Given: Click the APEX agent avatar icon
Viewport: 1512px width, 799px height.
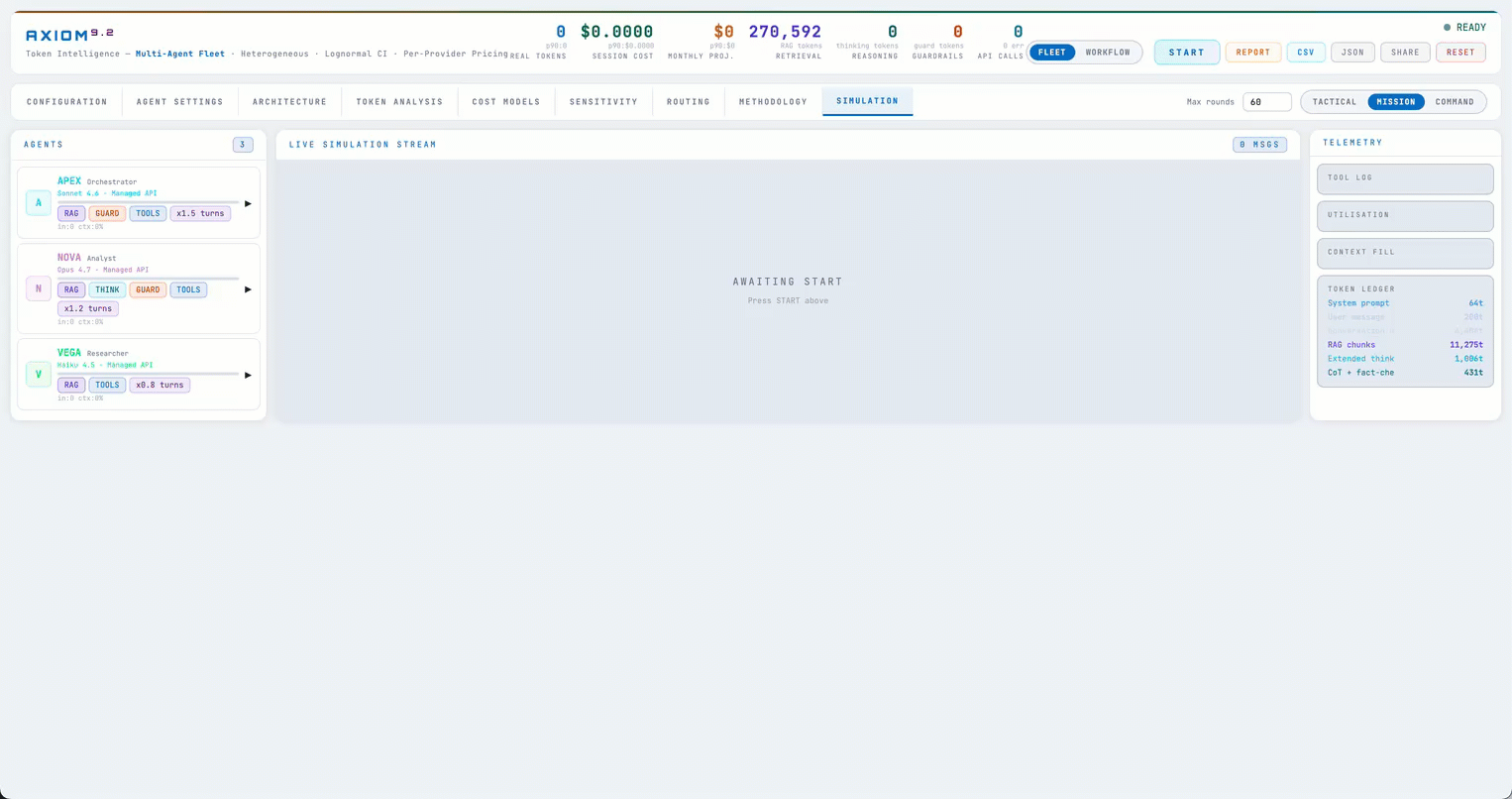Looking at the screenshot, I should coord(39,203).
